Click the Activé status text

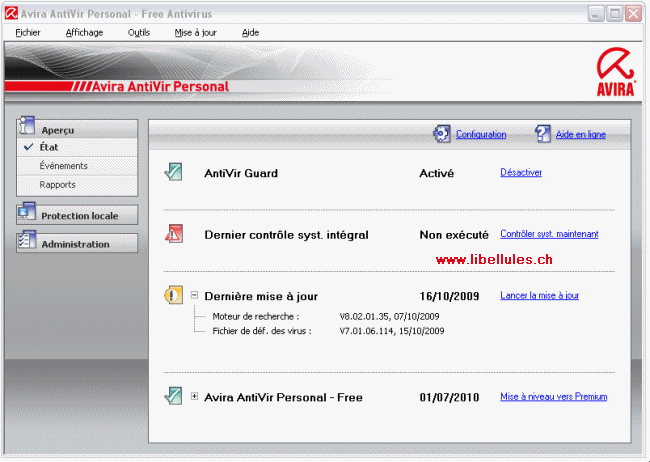point(437,173)
